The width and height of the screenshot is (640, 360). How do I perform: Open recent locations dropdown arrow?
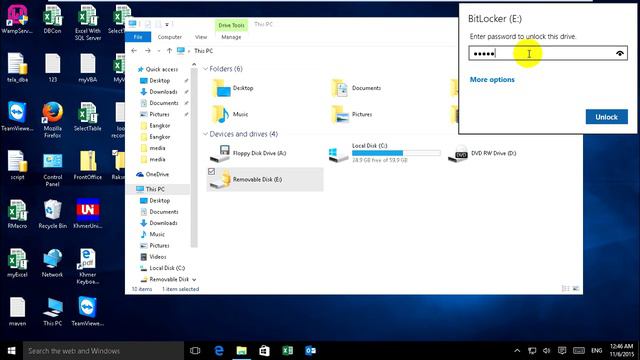coord(159,51)
